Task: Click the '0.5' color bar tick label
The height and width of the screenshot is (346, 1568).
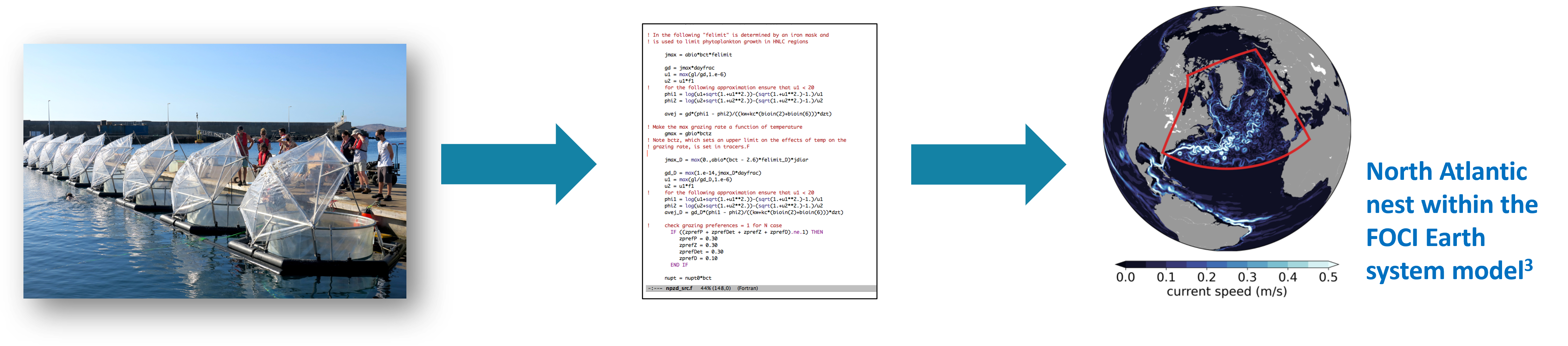Action: (x=1328, y=277)
